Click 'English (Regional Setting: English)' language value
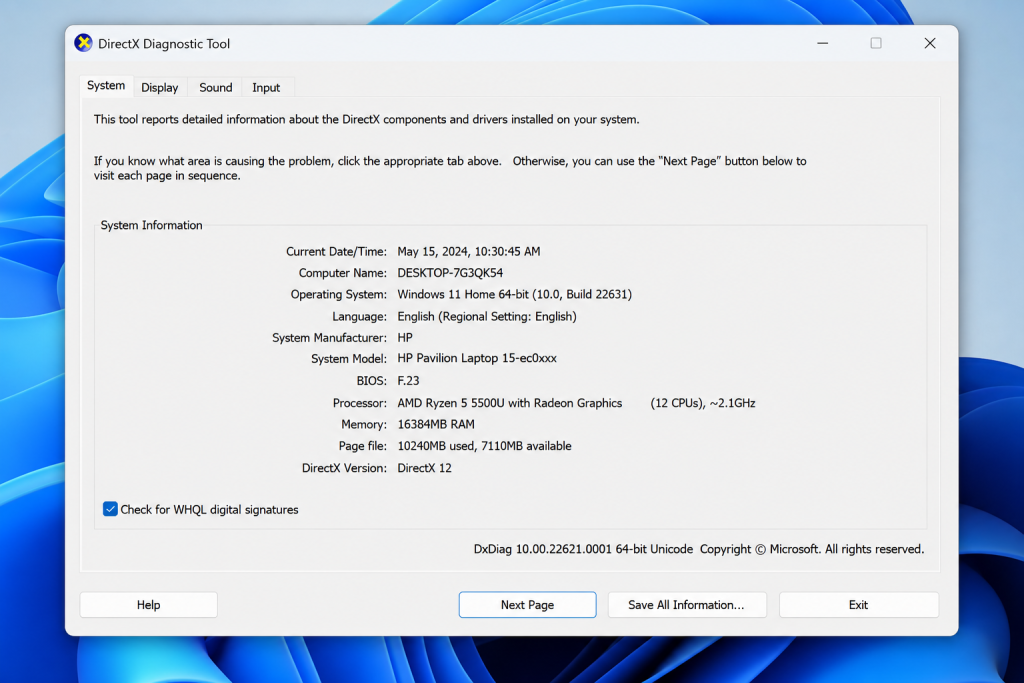Image resolution: width=1024 pixels, height=683 pixels. coord(487,317)
